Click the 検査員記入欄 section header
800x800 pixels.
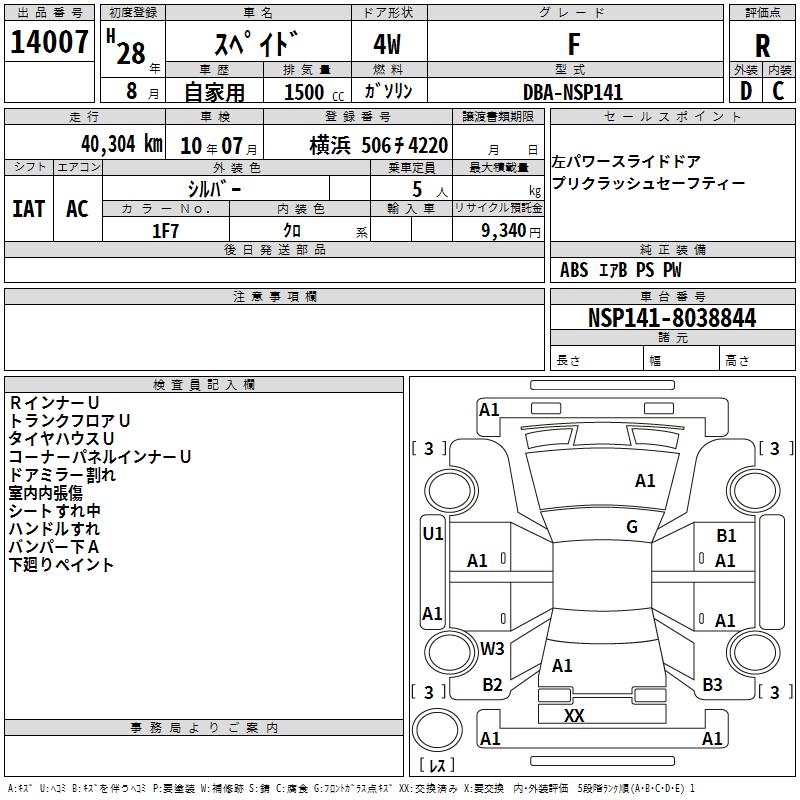coord(204,385)
